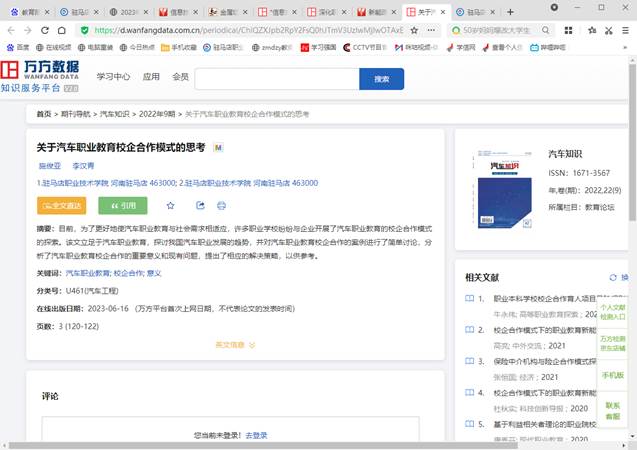
Task: Open 期刊导航 in the breadcrumb
Action: (x=76, y=114)
